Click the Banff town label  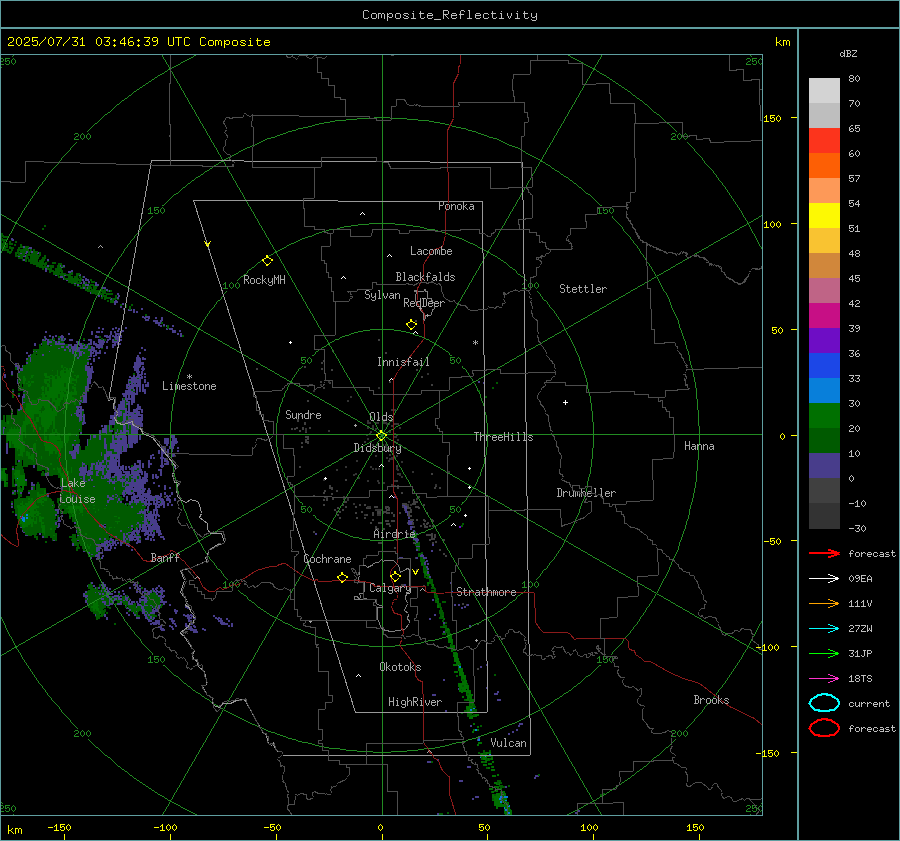[x=165, y=557]
